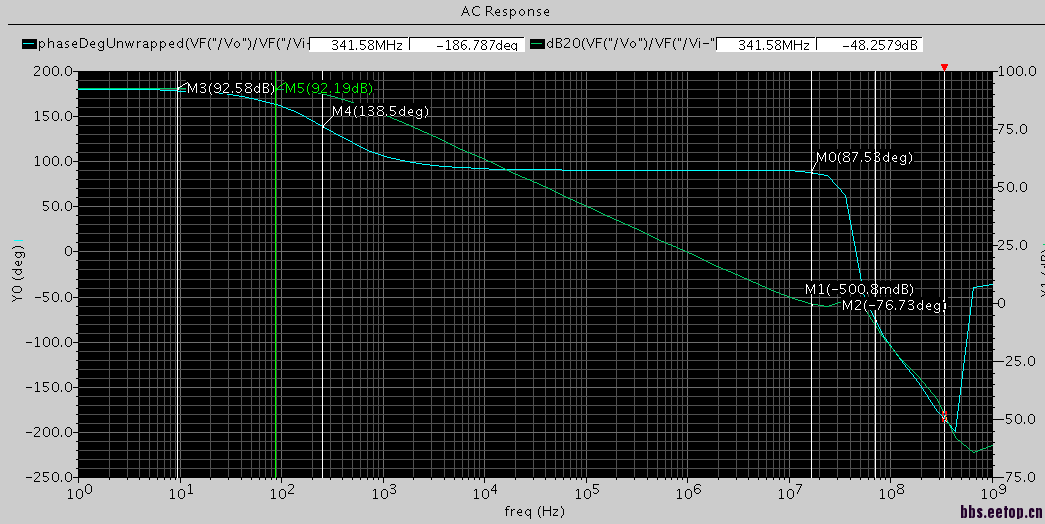Screen dimensions: 1045x524
Task: Click the -186.787deg phase readout field
Action: point(467,45)
